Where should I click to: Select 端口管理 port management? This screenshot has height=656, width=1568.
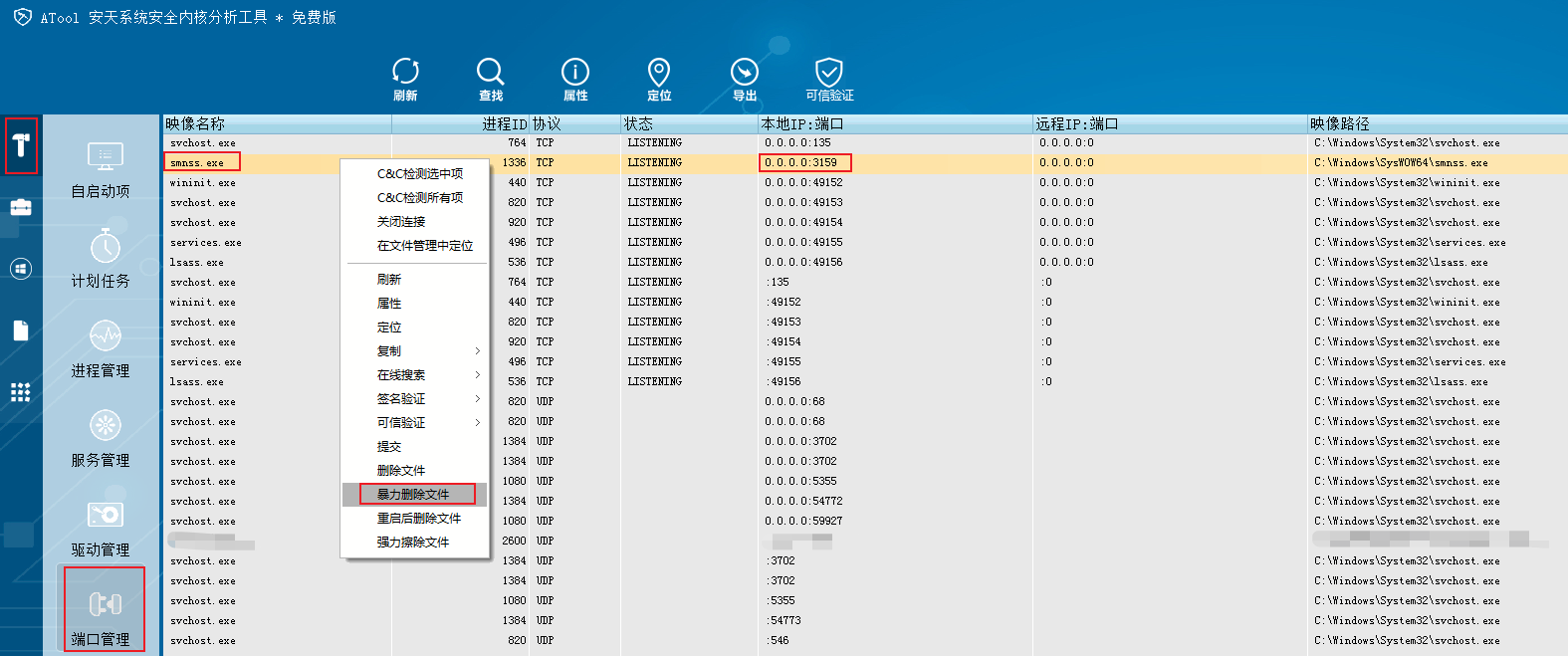point(105,609)
